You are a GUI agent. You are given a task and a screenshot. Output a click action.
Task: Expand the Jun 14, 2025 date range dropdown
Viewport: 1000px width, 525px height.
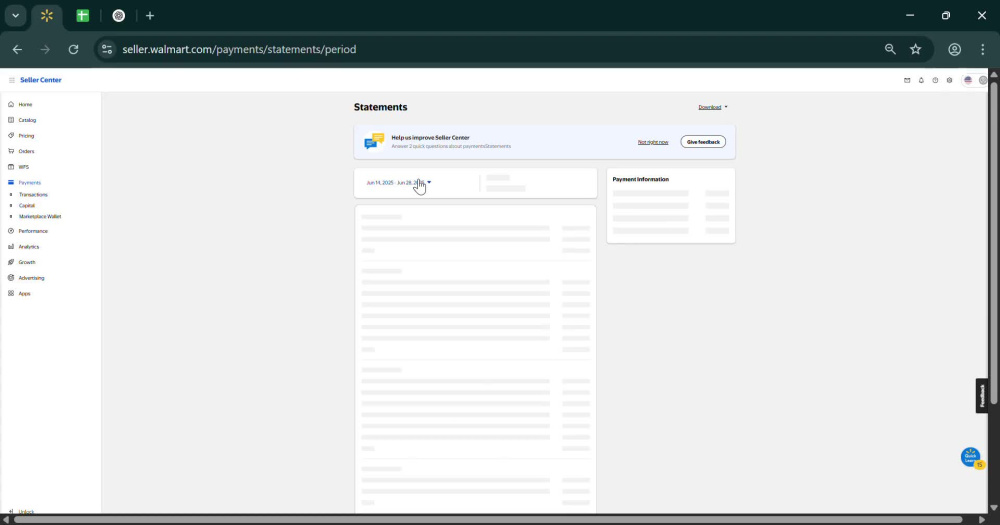coord(399,182)
